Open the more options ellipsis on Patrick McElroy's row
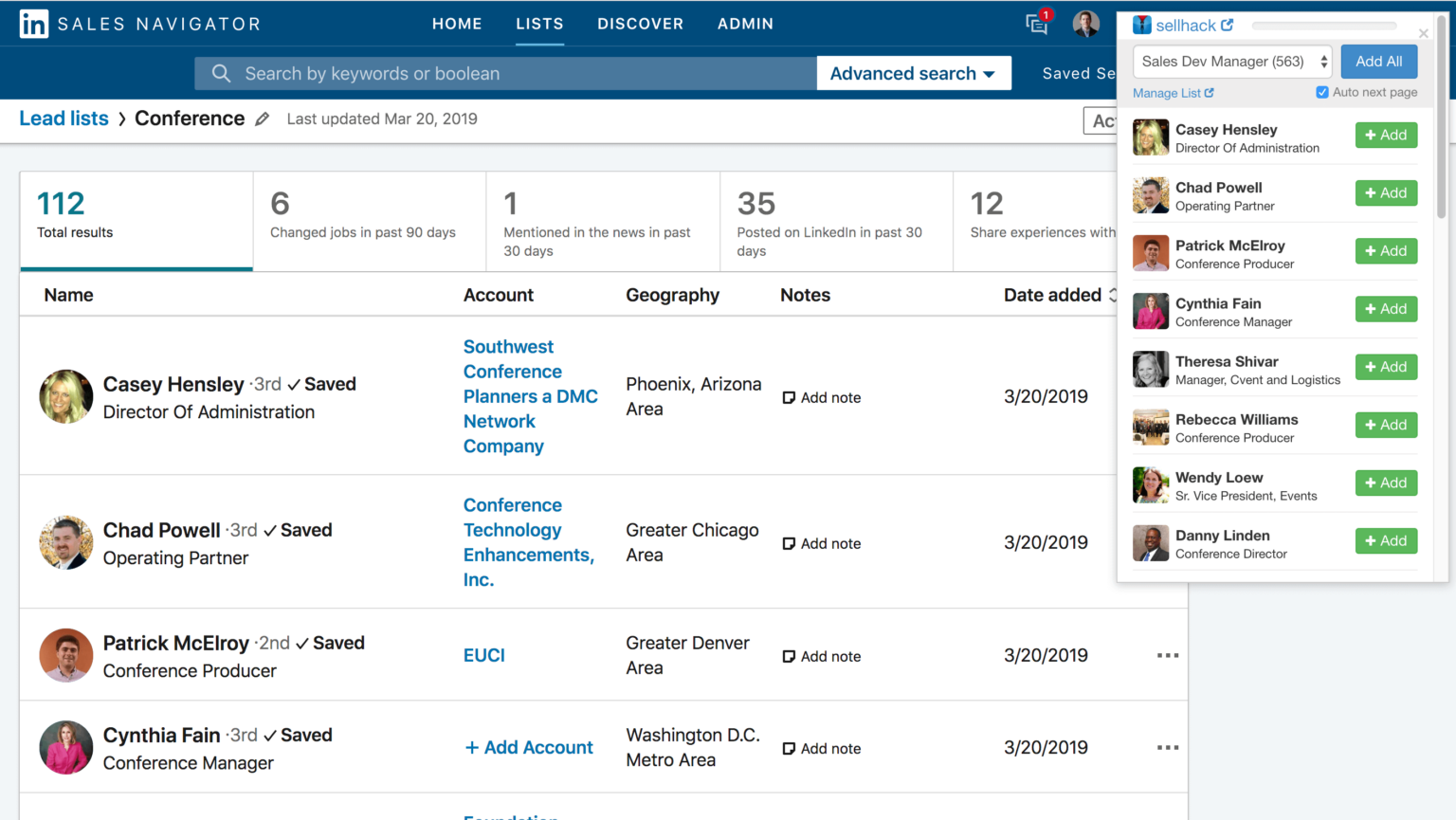The width and height of the screenshot is (1456, 820). [x=1168, y=655]
